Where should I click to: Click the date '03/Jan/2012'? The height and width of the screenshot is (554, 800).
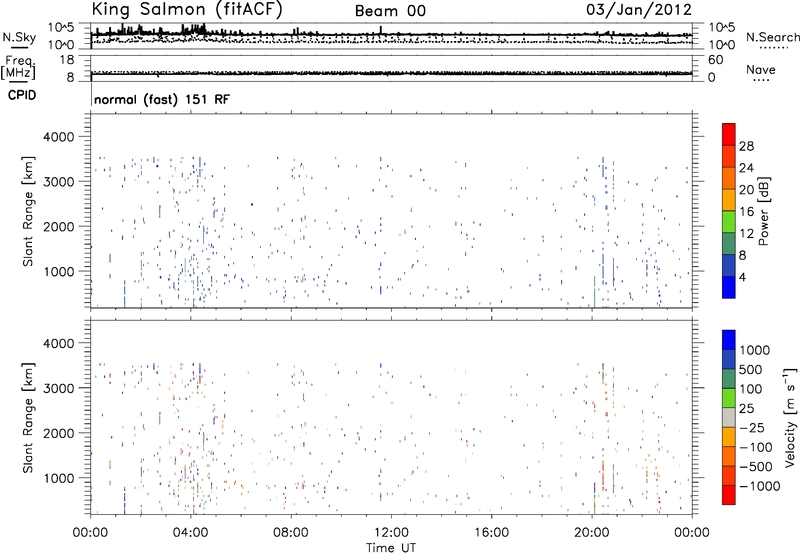pyautogui.click(x=639, y=10)
